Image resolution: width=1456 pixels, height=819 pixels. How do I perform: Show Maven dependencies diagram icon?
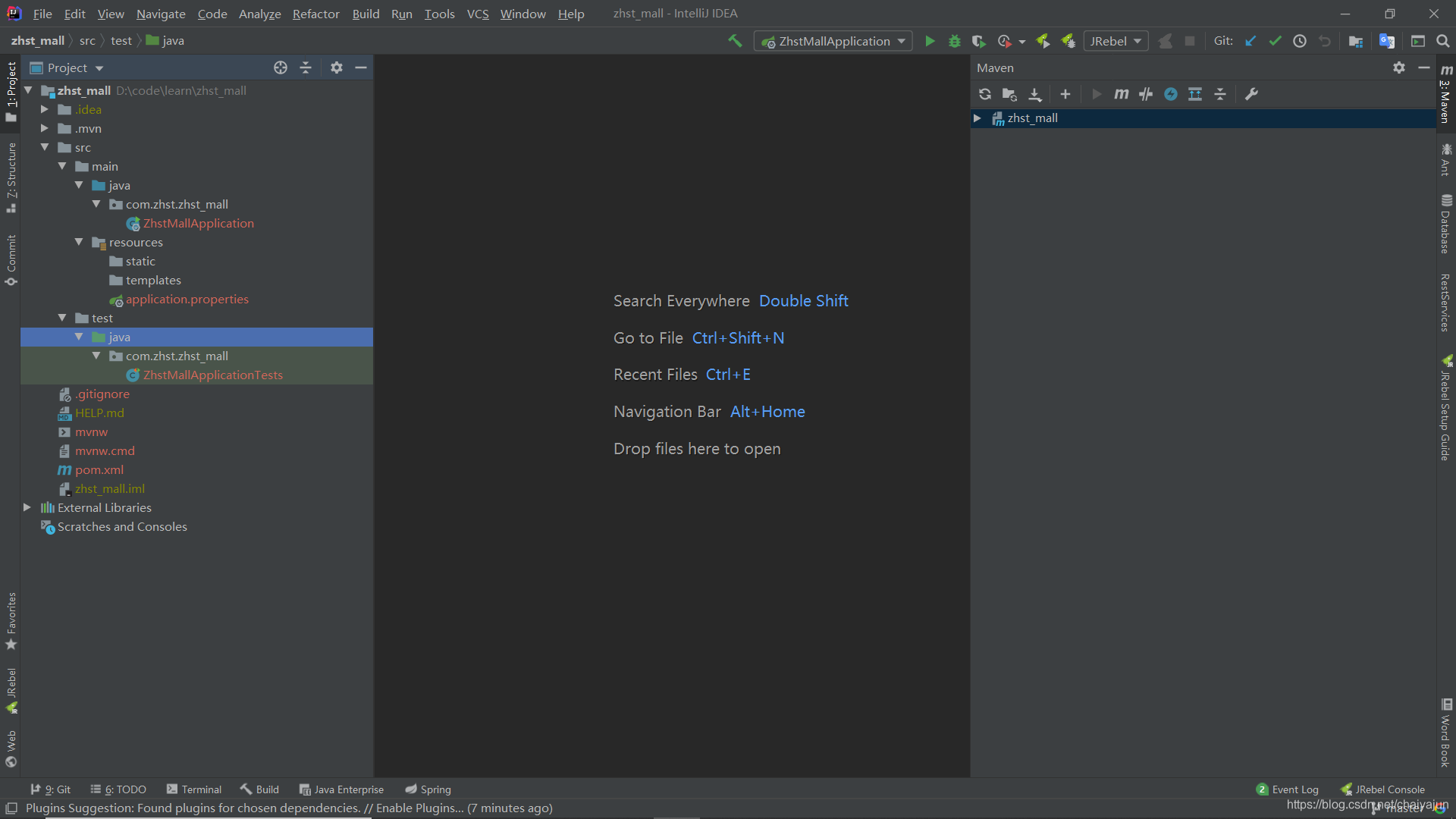click(x=1195, y=94)
